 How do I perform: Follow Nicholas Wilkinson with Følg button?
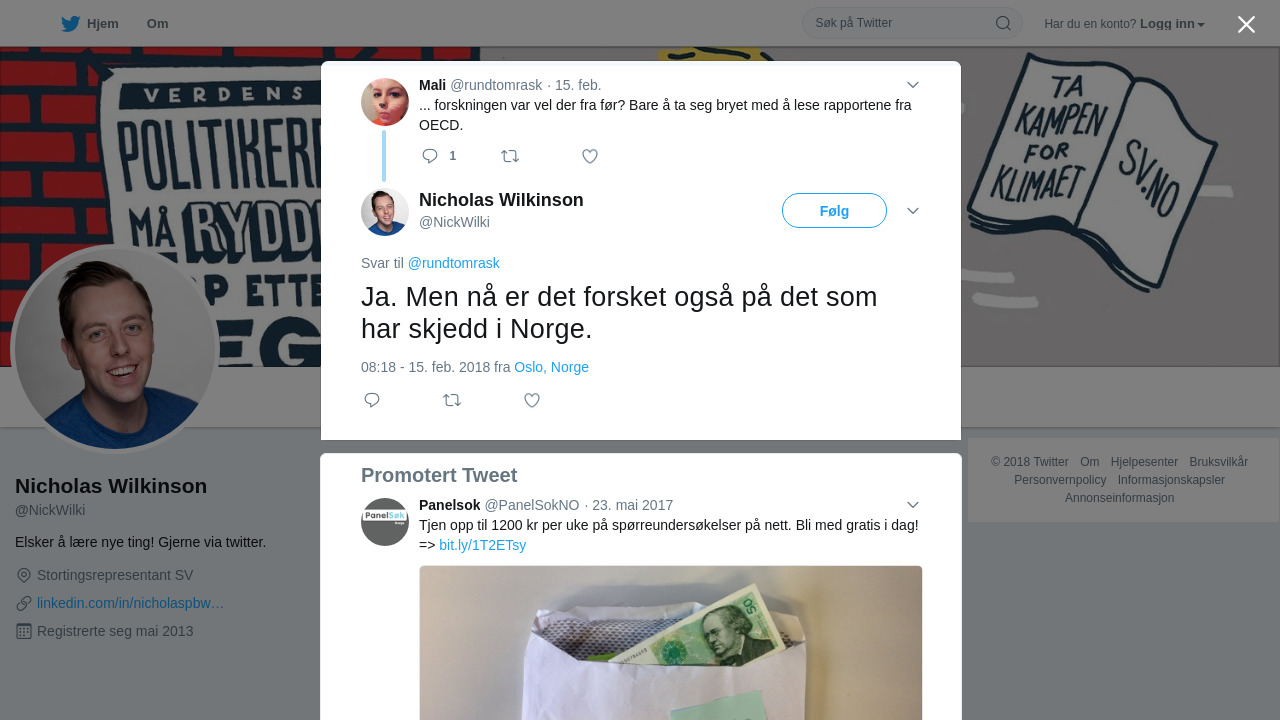coord(834,211)
